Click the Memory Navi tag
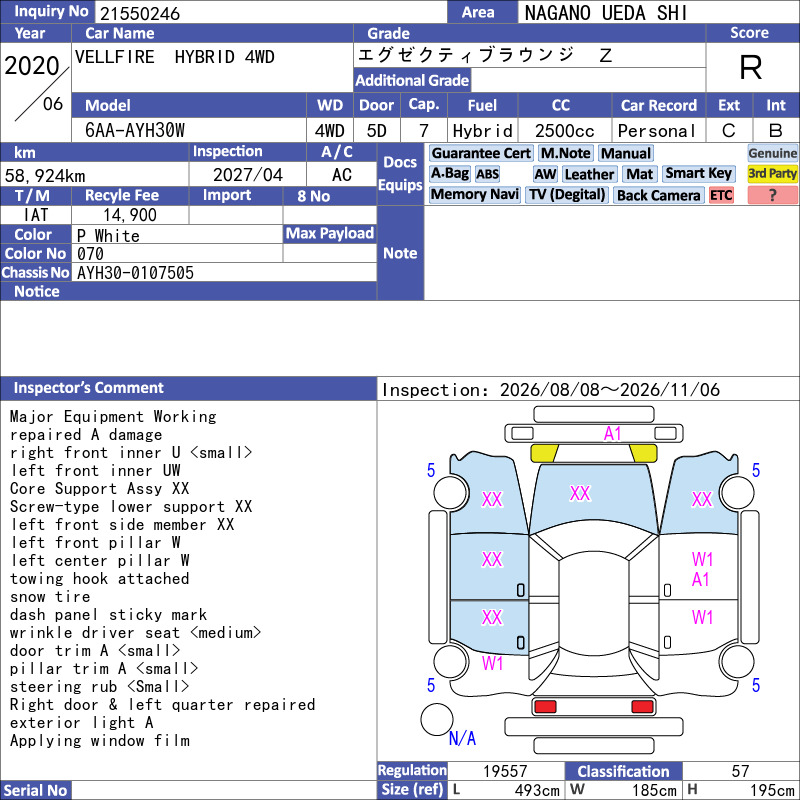 [x=474, y=194]
